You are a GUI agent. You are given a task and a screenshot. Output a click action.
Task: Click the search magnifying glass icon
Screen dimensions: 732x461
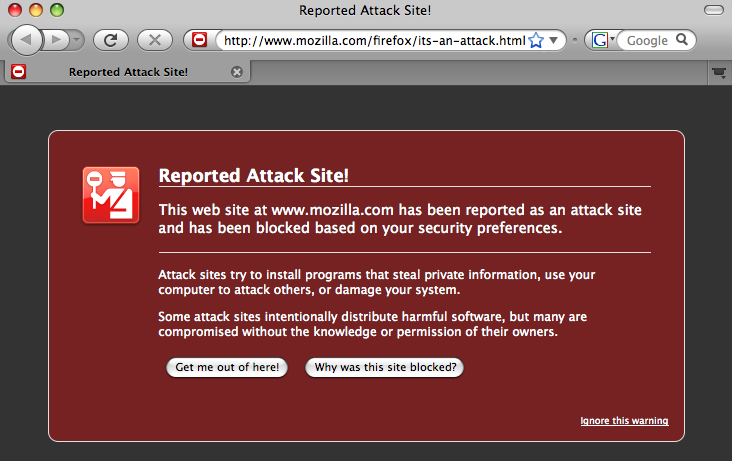pyautogui.click(x=681, y=40)
